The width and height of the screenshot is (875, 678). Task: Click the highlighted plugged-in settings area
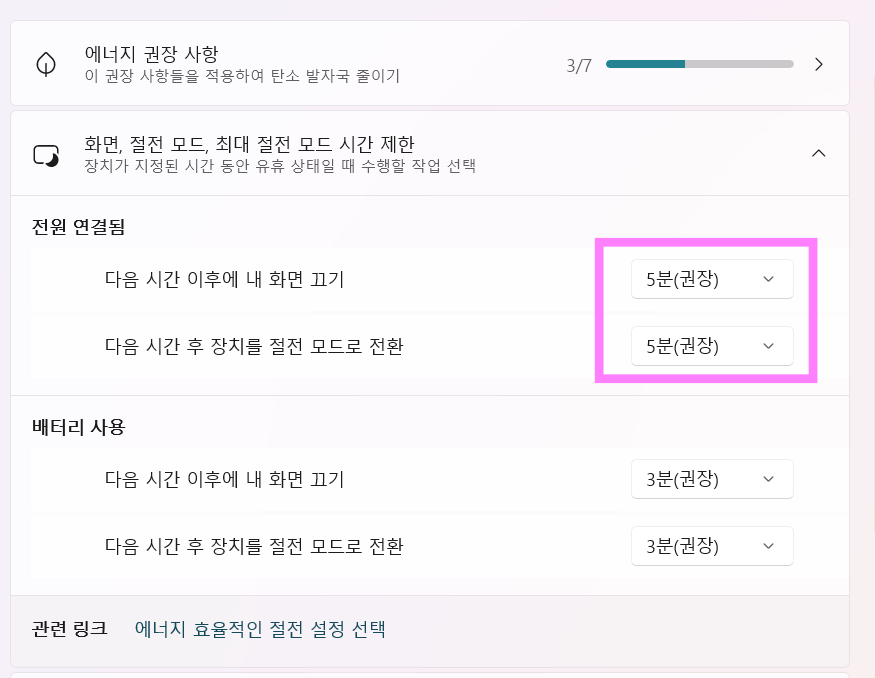(706, 312)
